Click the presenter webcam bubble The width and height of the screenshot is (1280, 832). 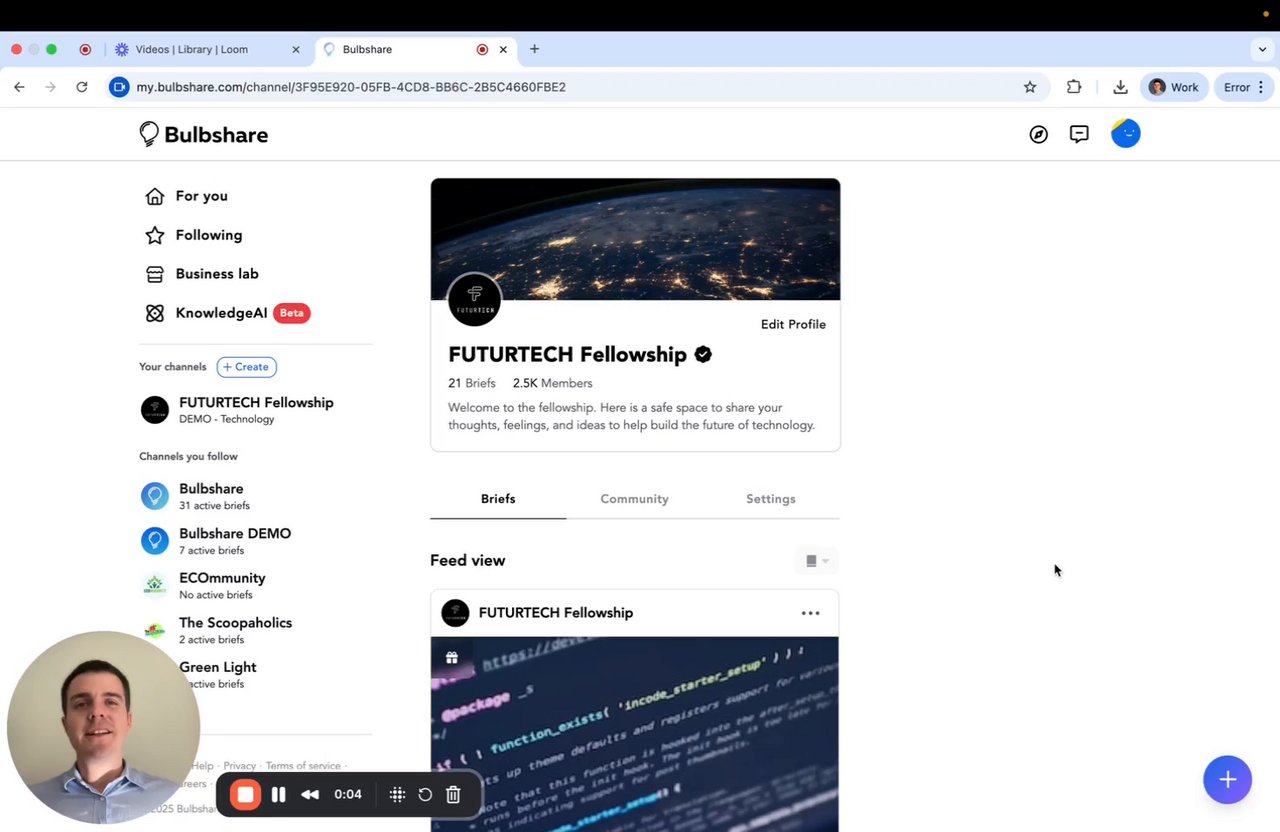coord(103,727)
